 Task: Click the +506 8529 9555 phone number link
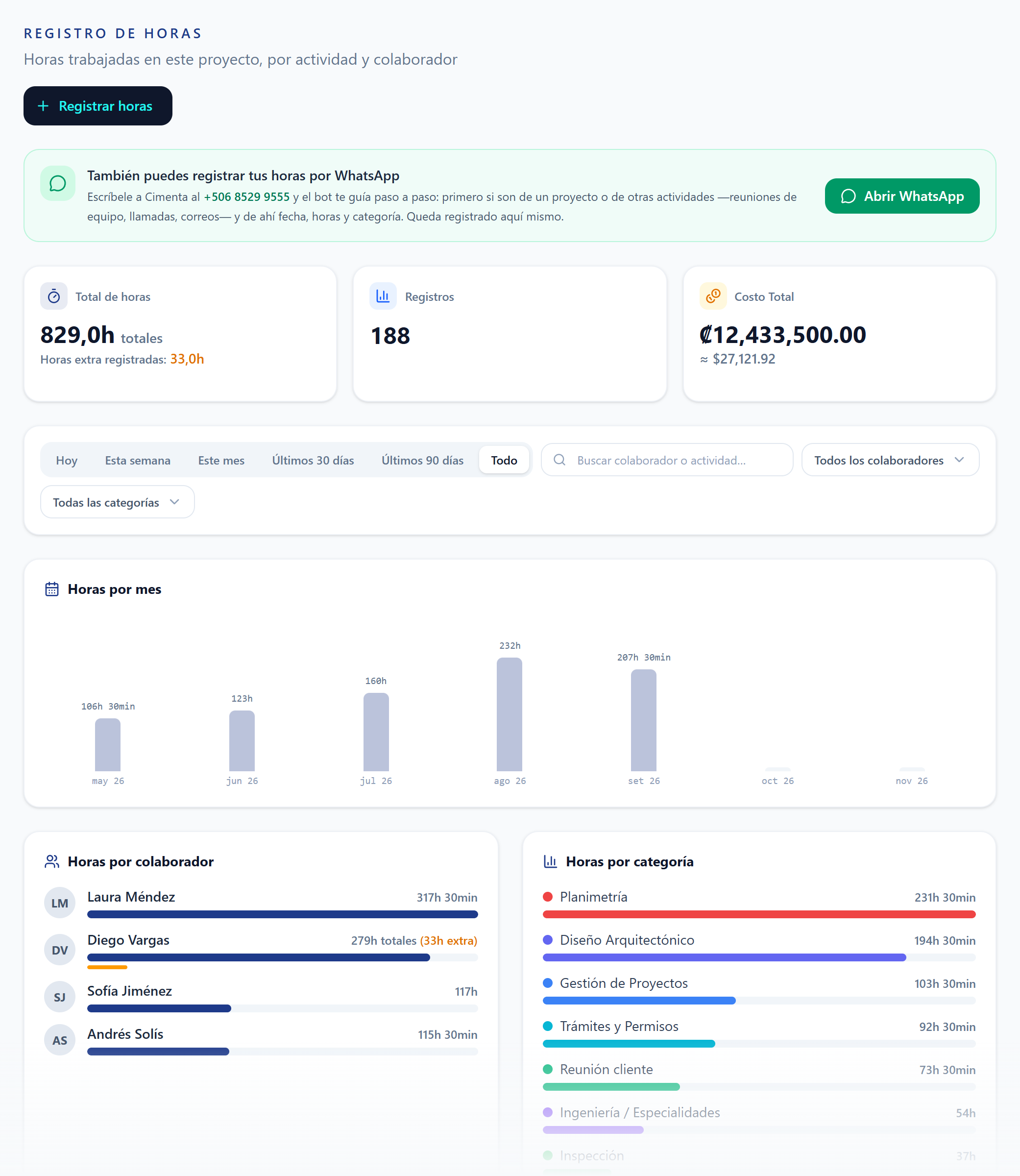tap(246, 197)
